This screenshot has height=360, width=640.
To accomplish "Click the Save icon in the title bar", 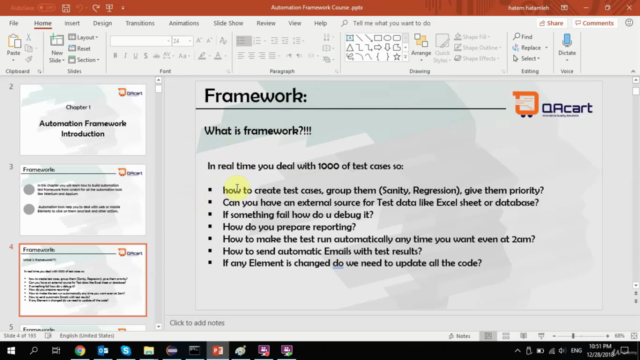I will [66, 8].
